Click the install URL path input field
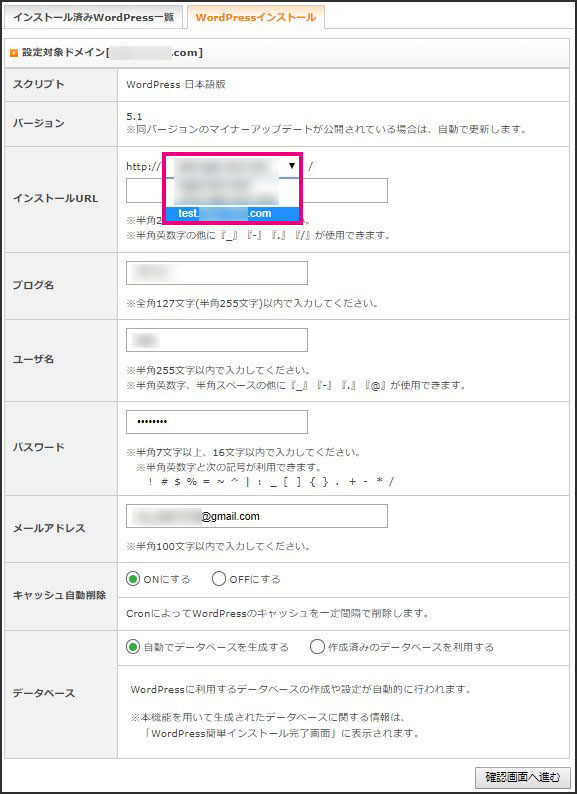 257,190
